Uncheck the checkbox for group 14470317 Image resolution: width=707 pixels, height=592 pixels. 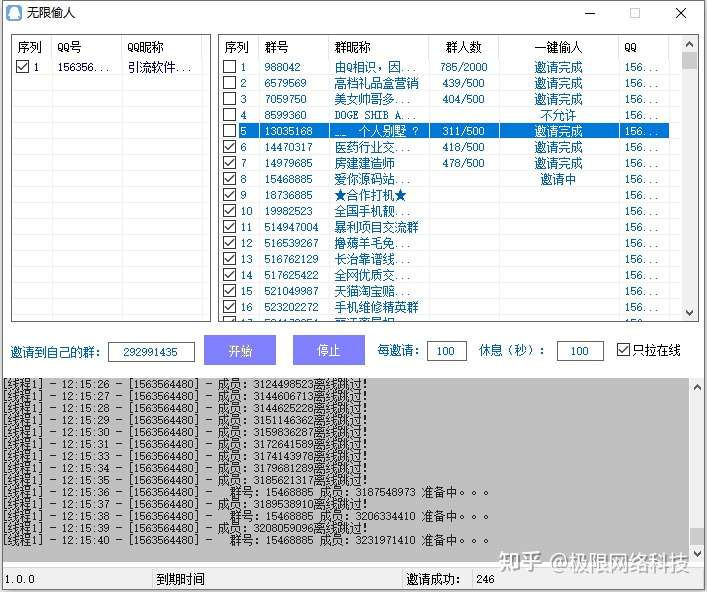click(229, 147)
